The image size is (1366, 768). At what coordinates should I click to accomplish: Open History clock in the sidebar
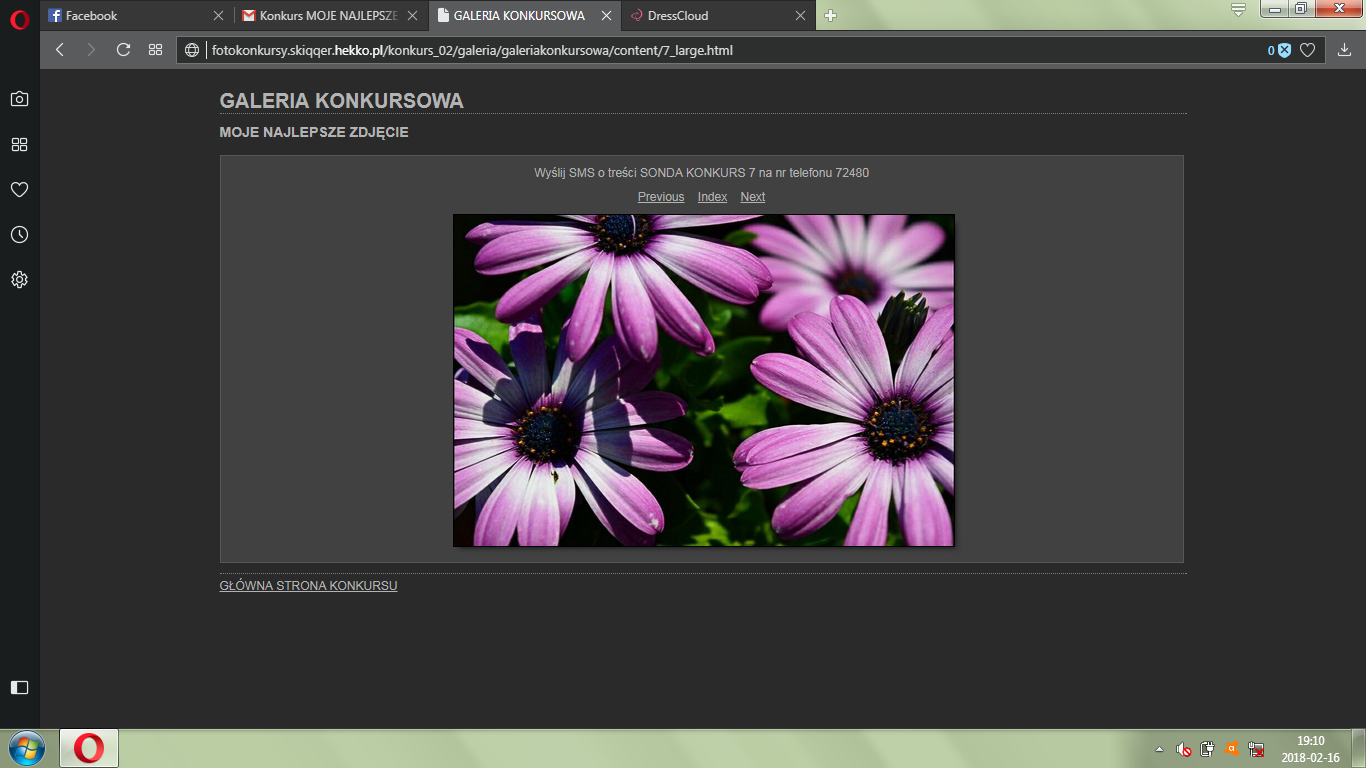[x=19, y=235]
